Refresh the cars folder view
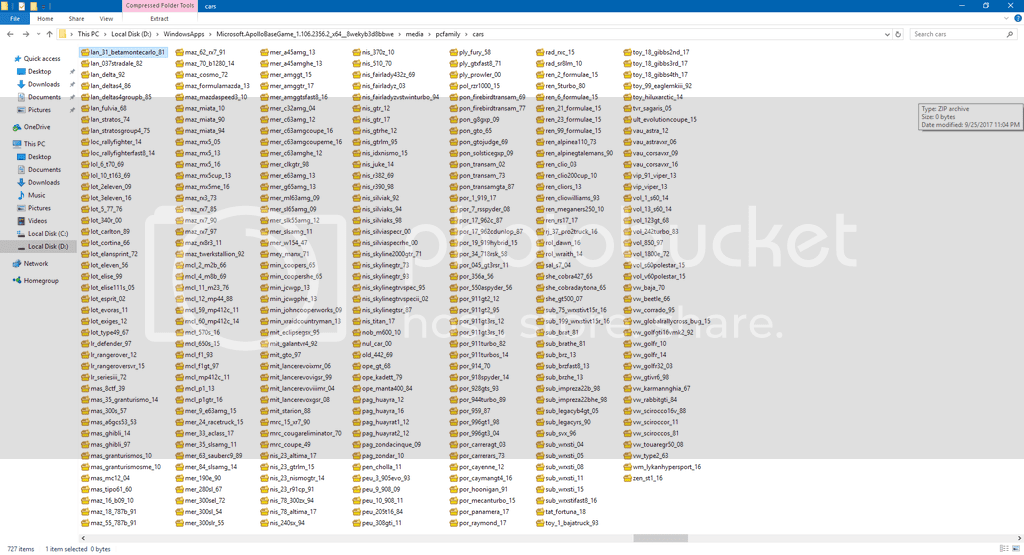This screenshot has width=1024, height=555. (x=899, y=34)
